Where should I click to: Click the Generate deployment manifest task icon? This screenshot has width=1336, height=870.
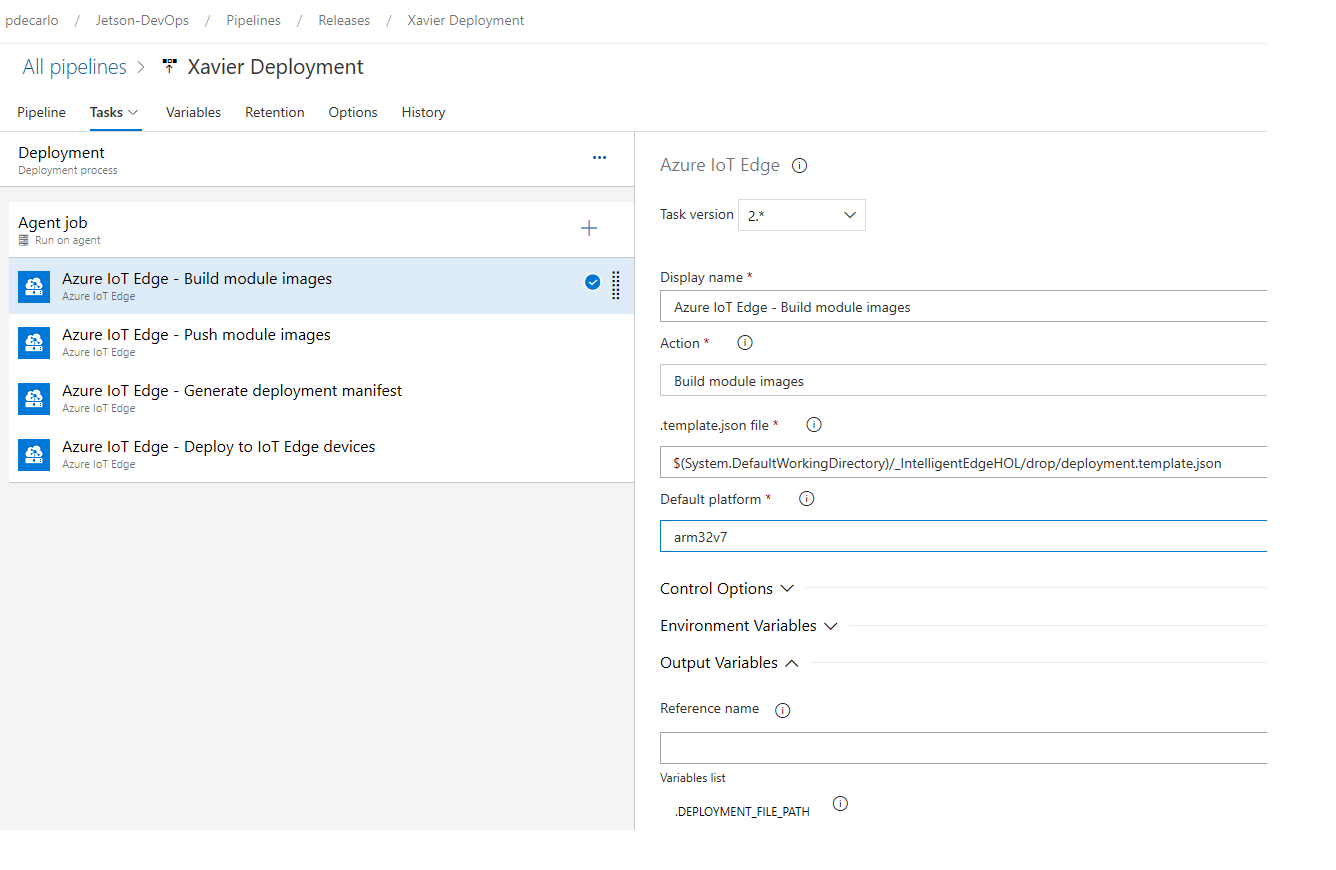click(33, 399)
